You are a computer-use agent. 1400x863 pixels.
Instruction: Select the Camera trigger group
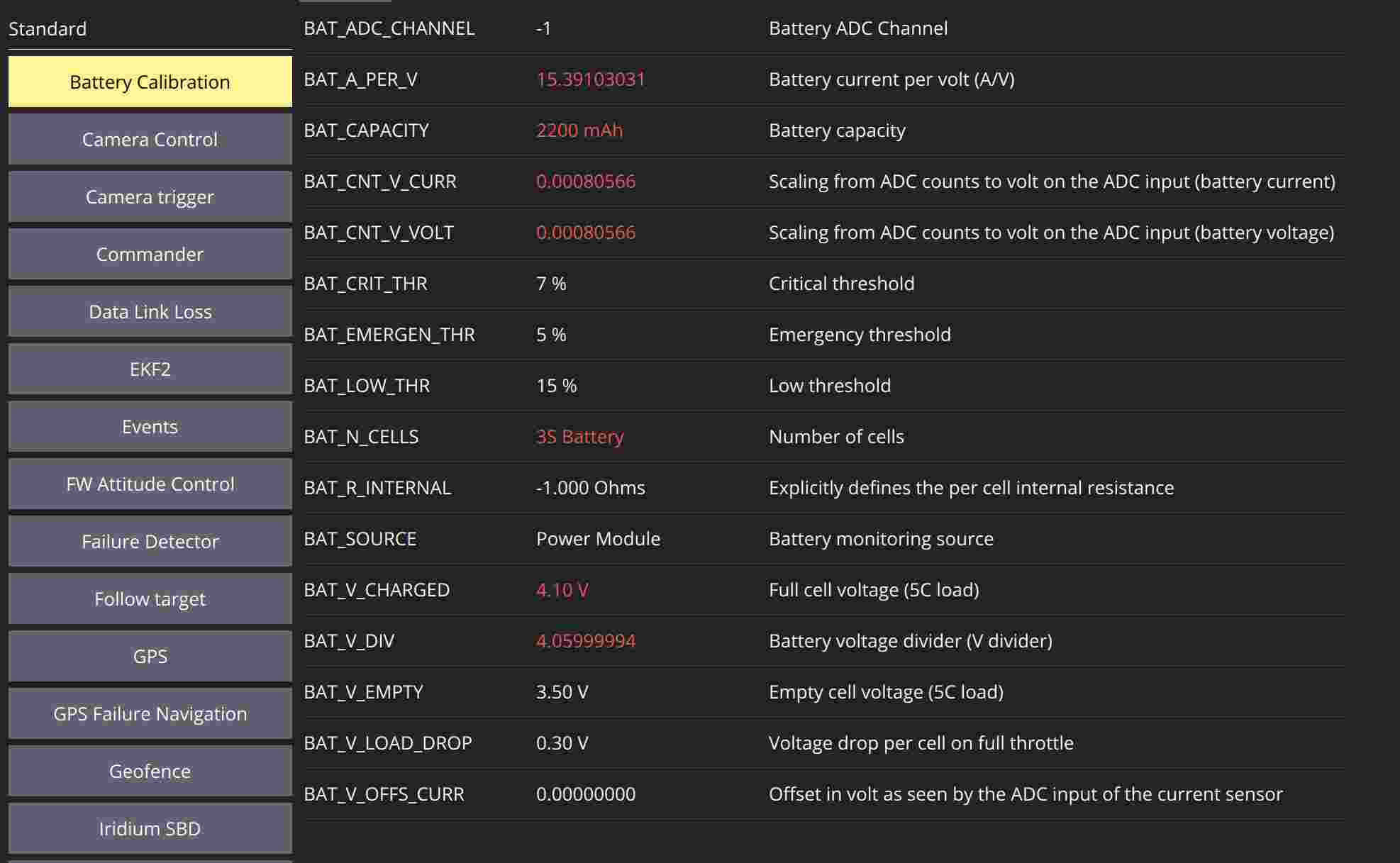click(150, 196)
